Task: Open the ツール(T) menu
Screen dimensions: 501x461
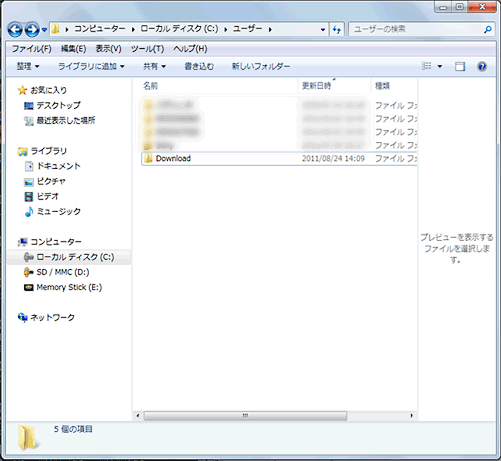Action: coord(147,49)
